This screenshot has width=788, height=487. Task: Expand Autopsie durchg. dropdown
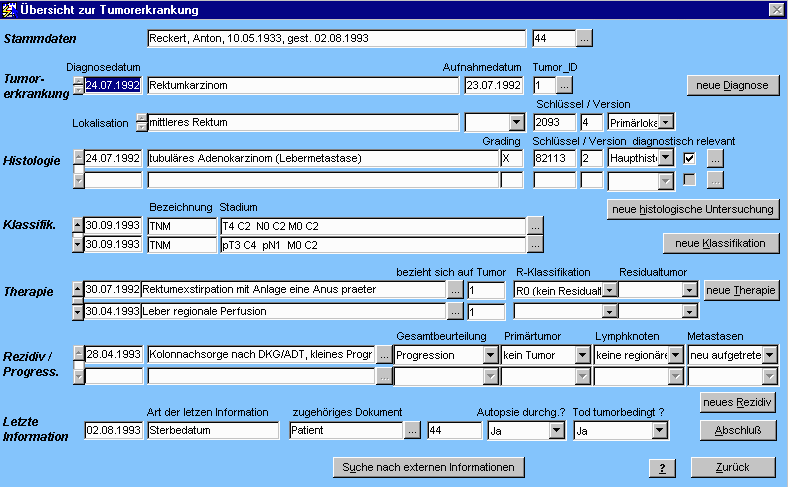pyautogui.click(x=556, y=430)
